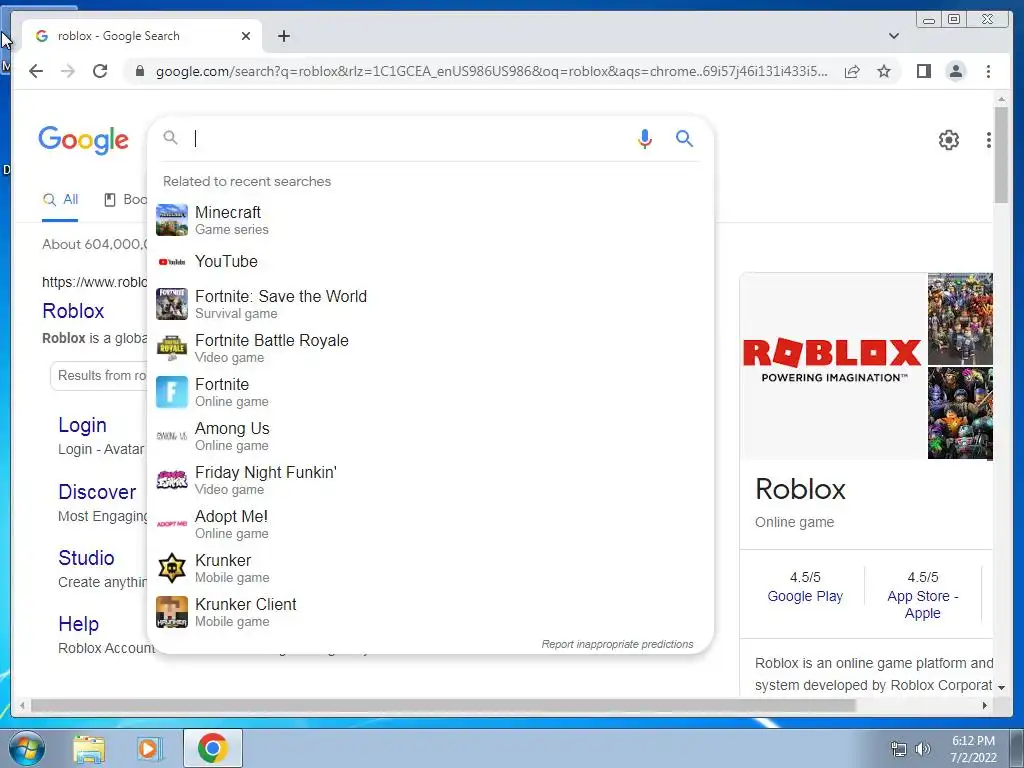1024x768 pixels.
Task: Open a new tab with the plus button
Action: point(283,36)
